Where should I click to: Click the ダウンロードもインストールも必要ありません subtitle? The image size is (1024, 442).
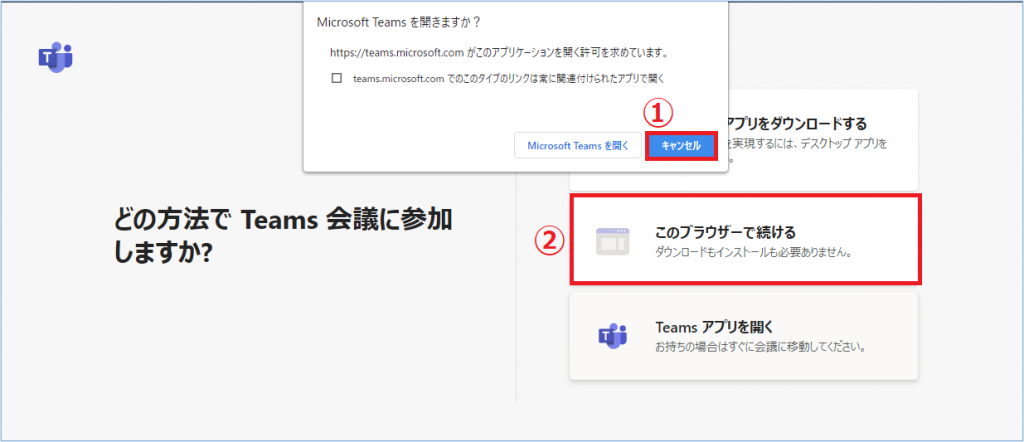(x=752, y=253)
